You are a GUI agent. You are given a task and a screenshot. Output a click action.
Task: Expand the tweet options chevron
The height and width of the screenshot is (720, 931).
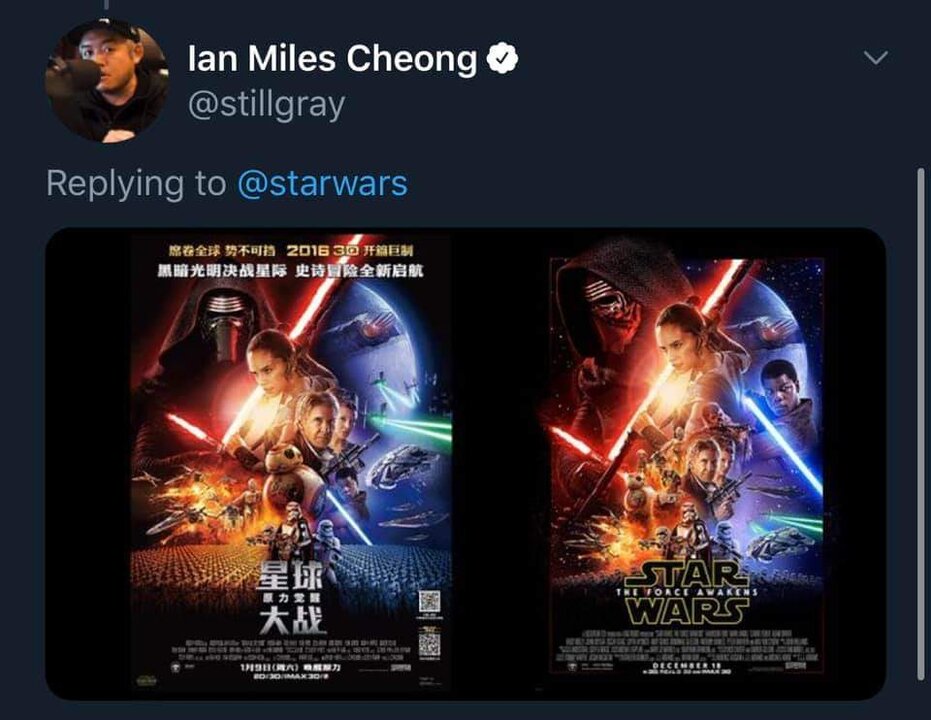click(x=876, y=58)
